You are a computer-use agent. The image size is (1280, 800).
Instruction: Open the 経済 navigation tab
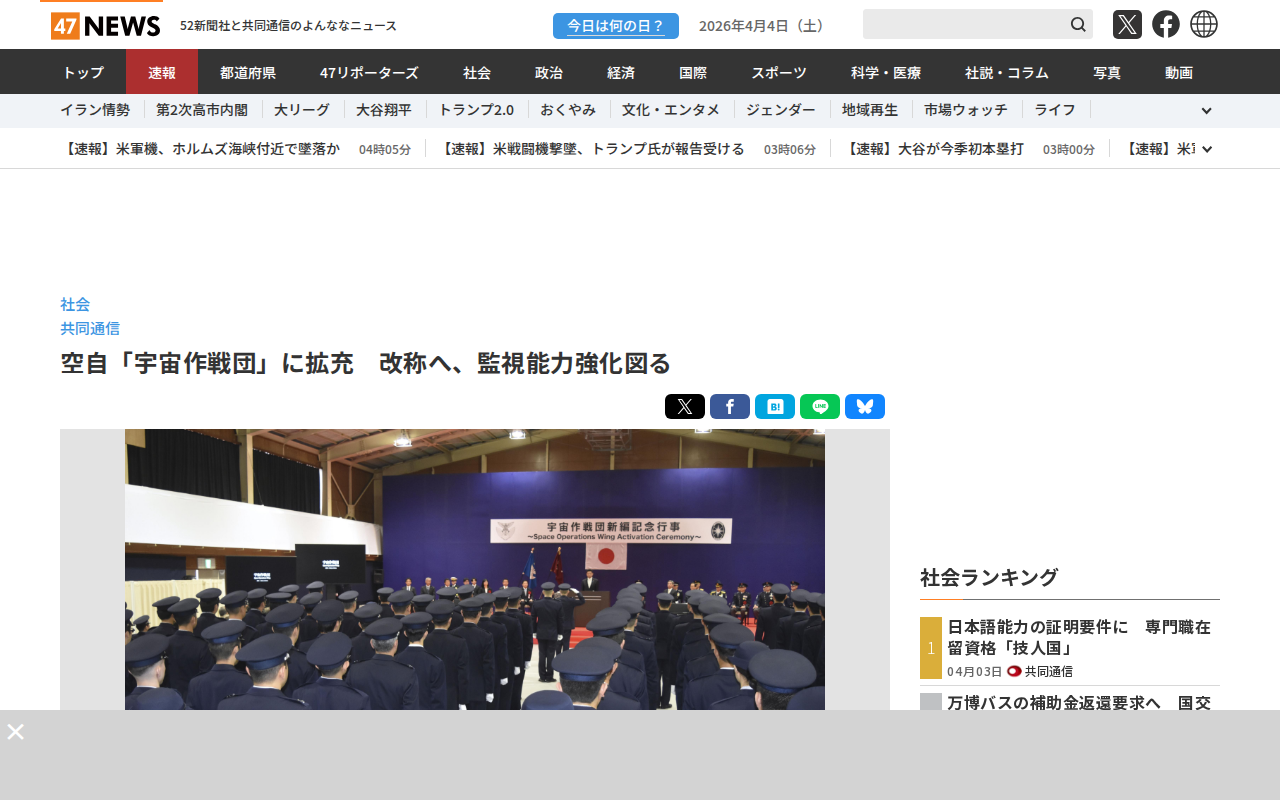[x=621, y=72]
